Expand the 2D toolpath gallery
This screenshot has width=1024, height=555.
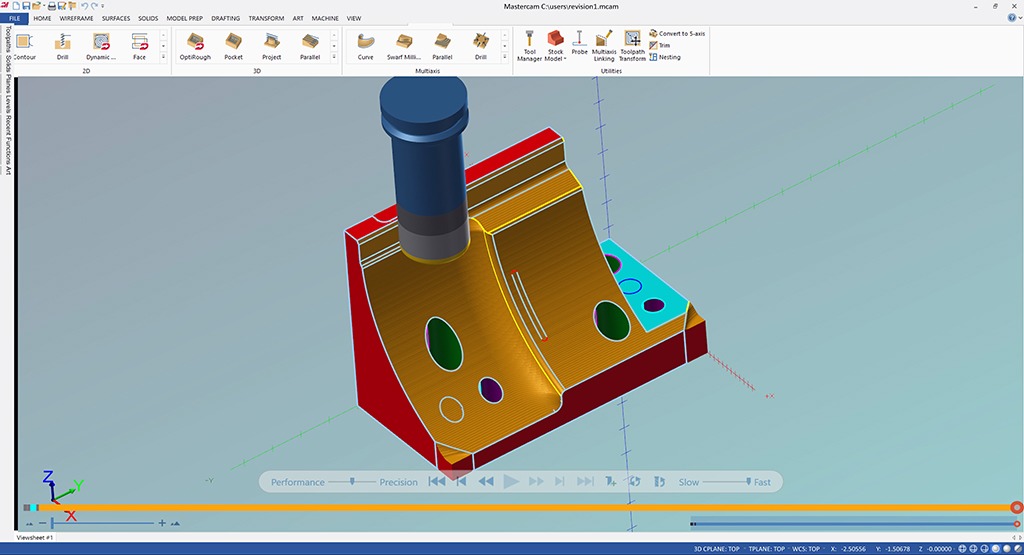coord(163,57)
